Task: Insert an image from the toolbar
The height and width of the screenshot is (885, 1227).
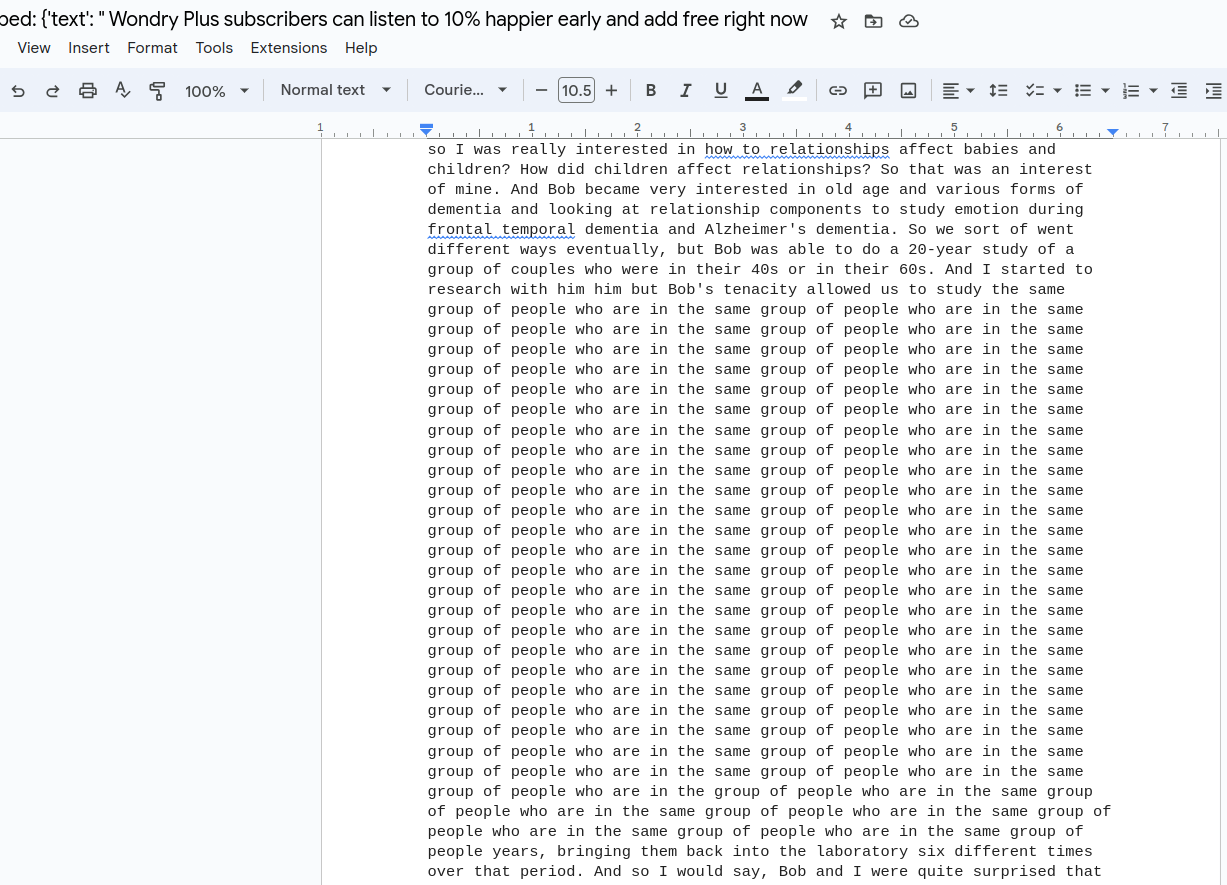Action: click(x=908, y=91)
